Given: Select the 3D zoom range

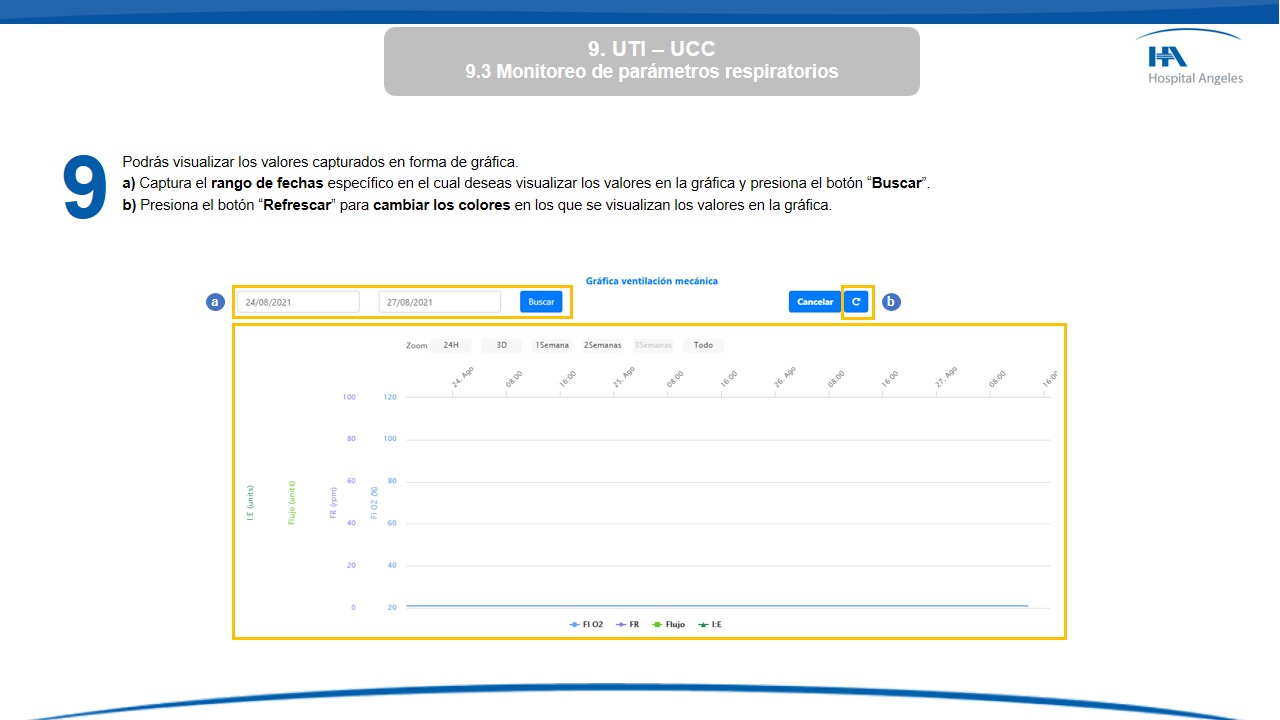Looking at the screenshot, I should click(501, 345).
